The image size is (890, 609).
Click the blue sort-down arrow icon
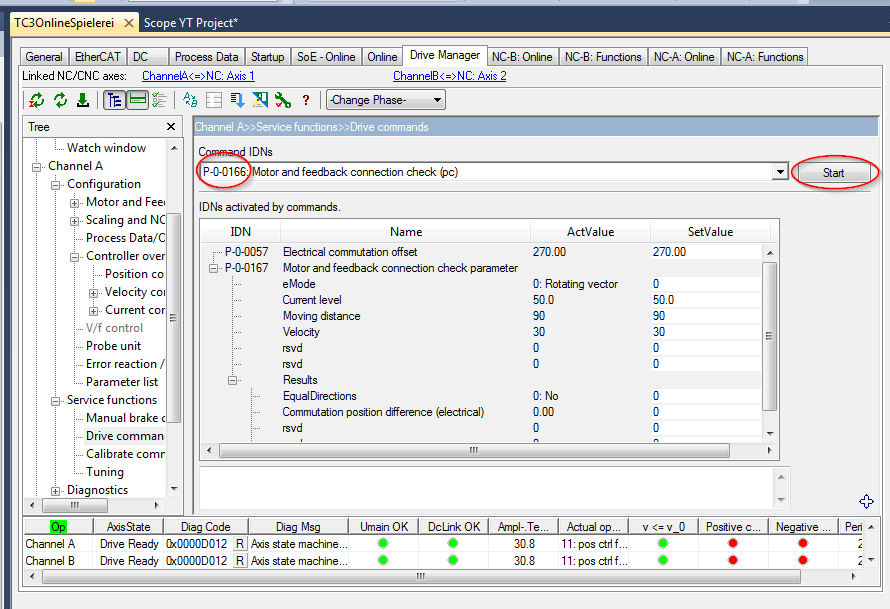click(237, 100)
